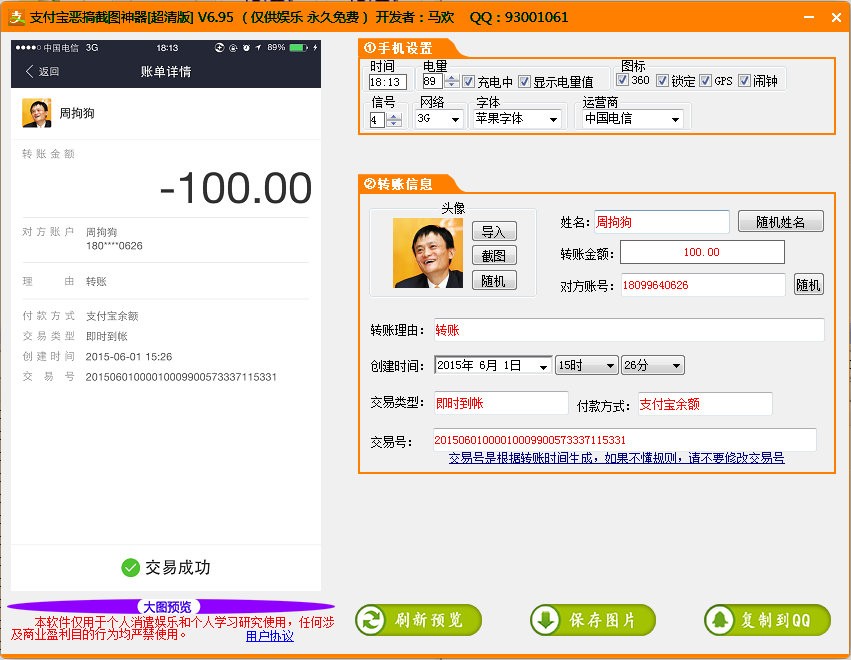Screen dimensions: 851x660
Task: Toggle the 显示电量值 checkbox
Action: tap(524, 82)
